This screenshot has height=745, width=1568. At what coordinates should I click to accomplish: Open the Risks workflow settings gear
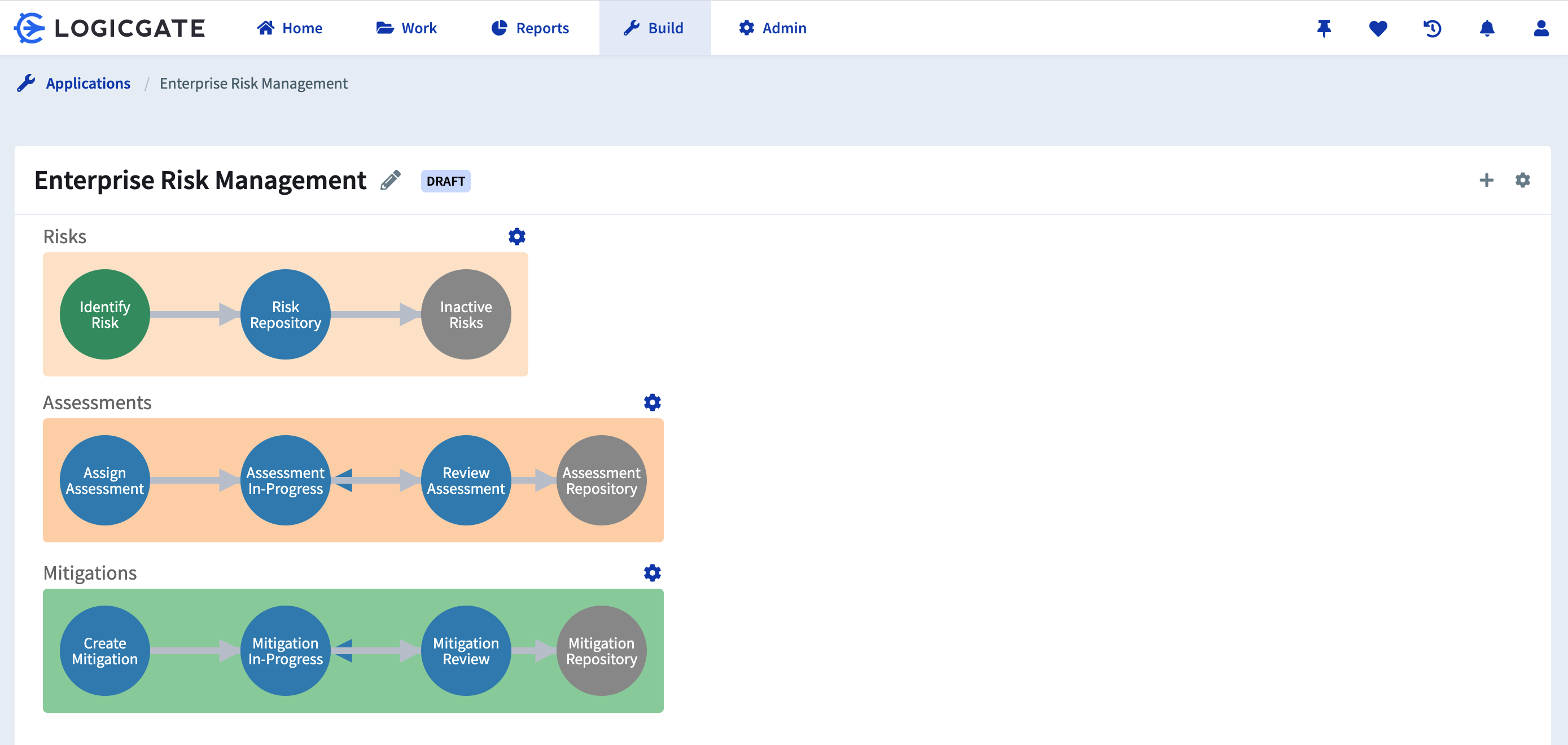point(517,236)
